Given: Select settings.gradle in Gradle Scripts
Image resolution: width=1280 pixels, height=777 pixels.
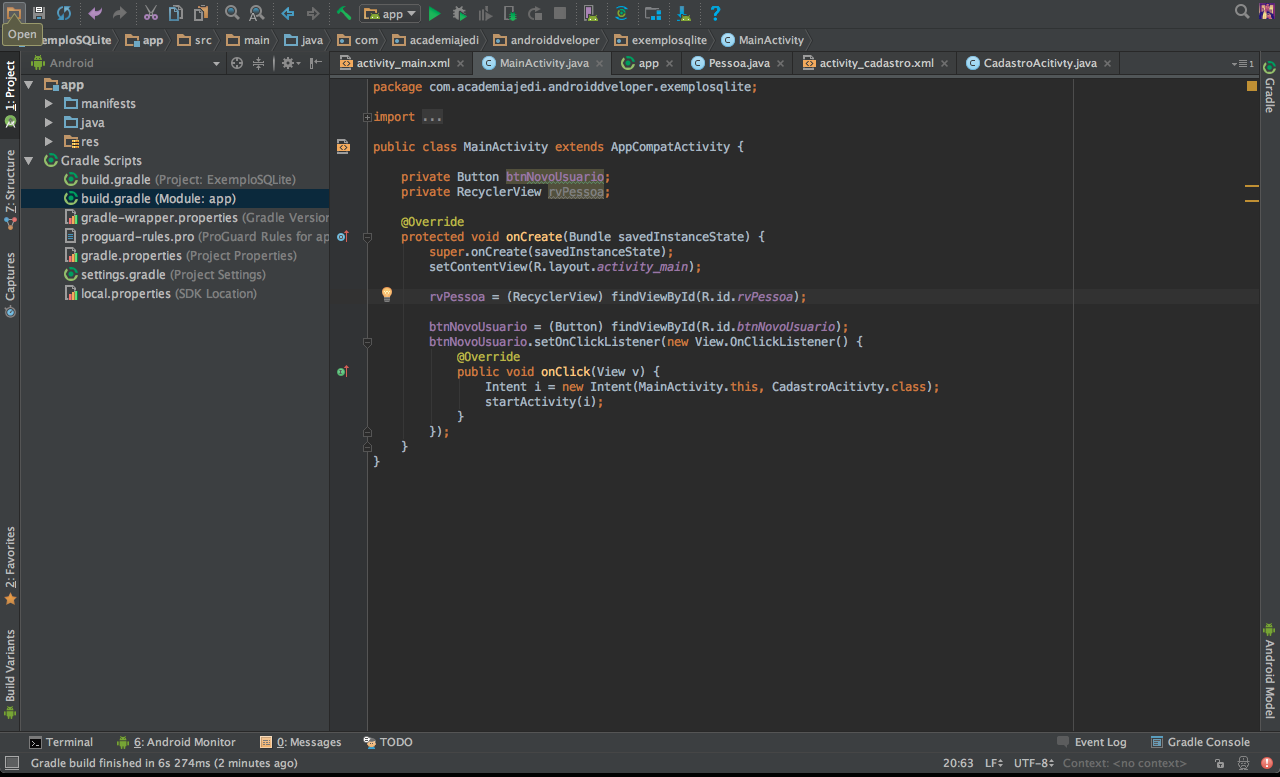Looking at the screenshot, I should pos(123,275).
